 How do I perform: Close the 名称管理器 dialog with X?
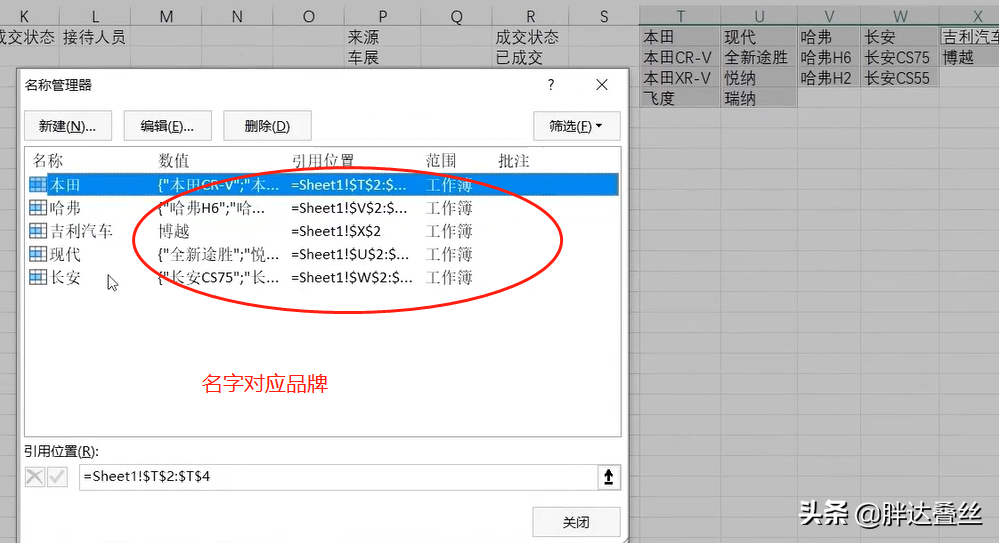pos(601,85)
